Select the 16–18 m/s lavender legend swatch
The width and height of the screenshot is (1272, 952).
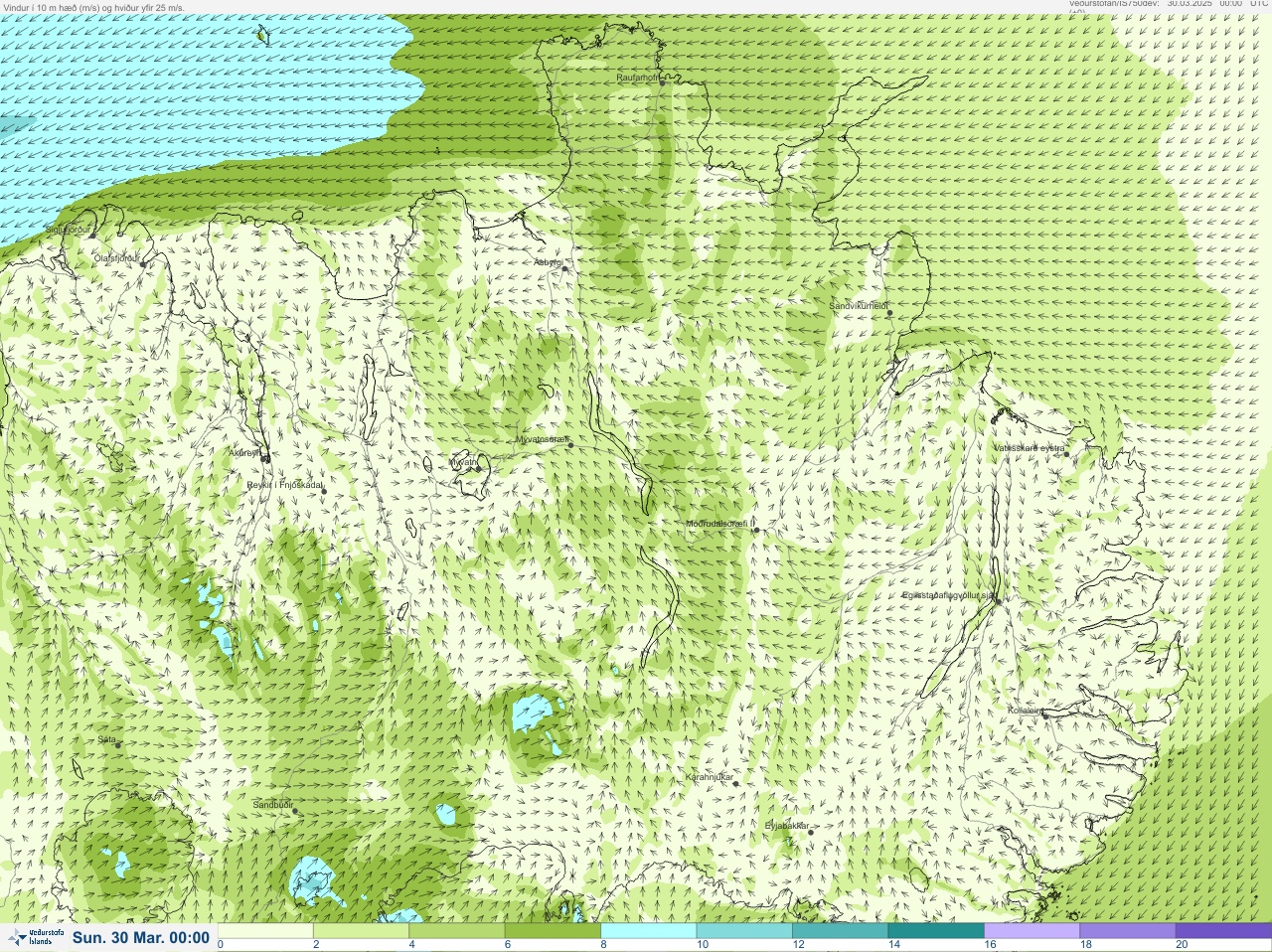(1032, 931)
